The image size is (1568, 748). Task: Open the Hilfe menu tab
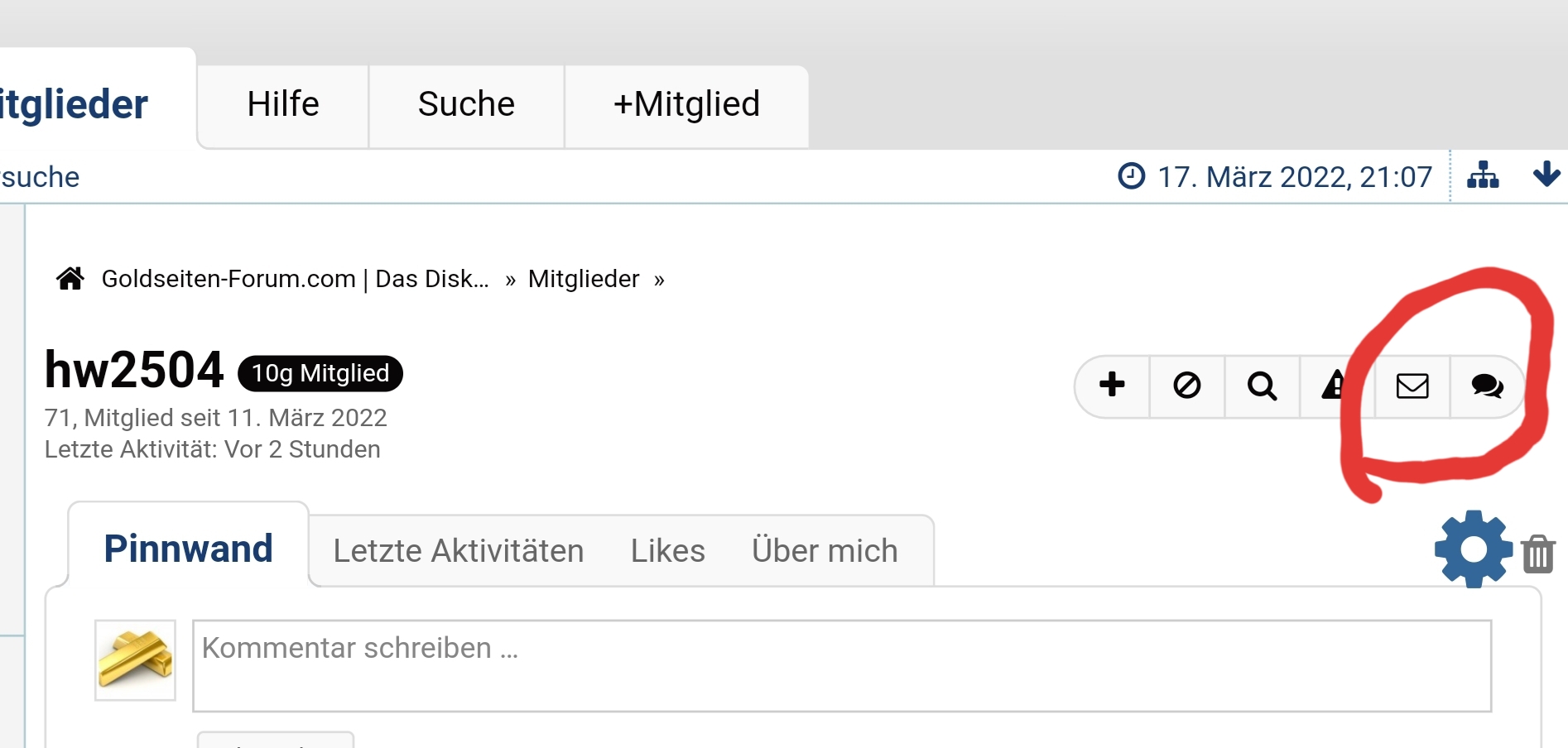[283, 105]
